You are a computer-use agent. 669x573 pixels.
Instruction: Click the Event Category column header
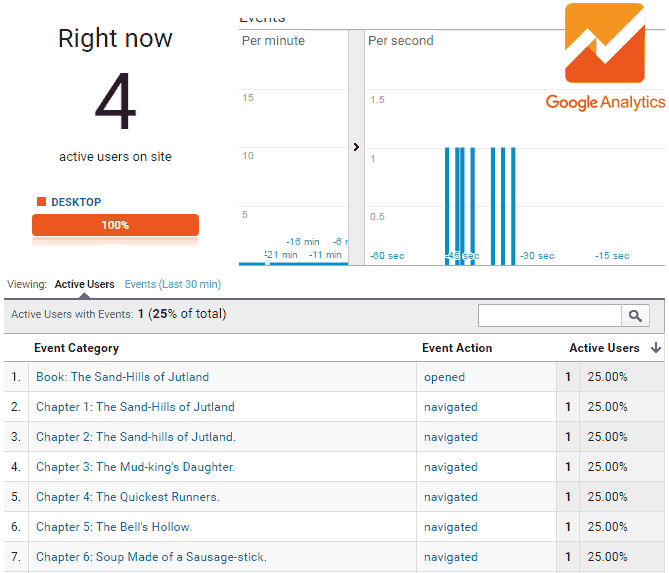coord(76,348)
